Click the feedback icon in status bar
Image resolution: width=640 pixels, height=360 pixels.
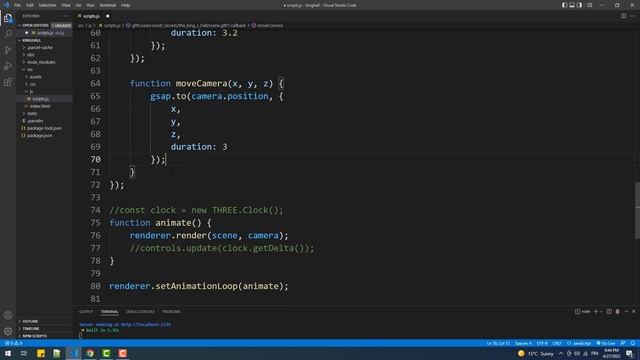623,343
